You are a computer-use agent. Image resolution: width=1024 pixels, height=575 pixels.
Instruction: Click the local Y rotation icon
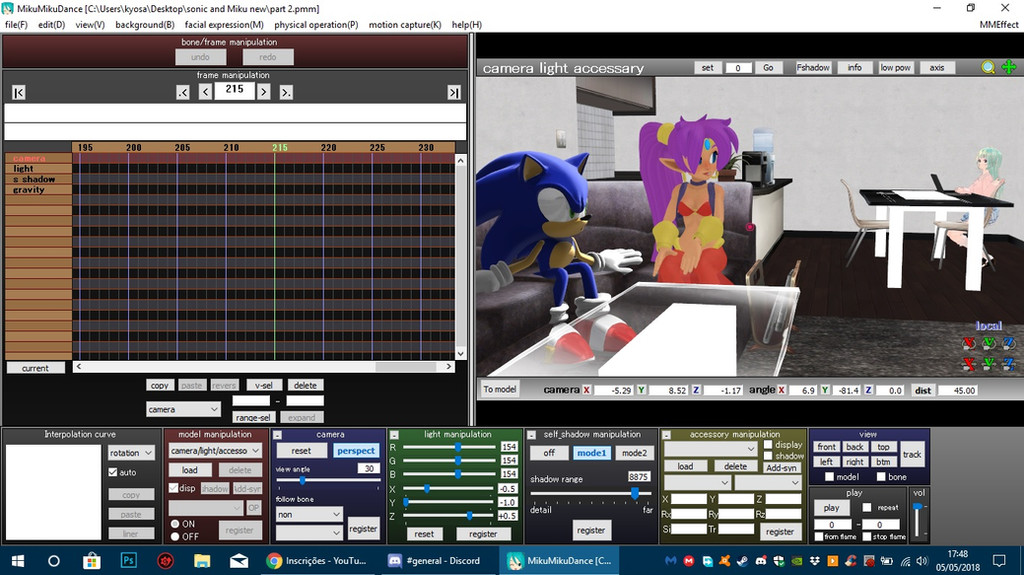tap(989, 343)
